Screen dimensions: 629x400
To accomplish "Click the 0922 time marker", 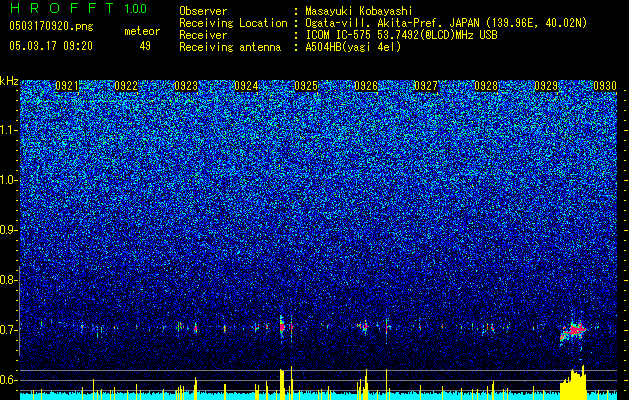I will point(126,86).
